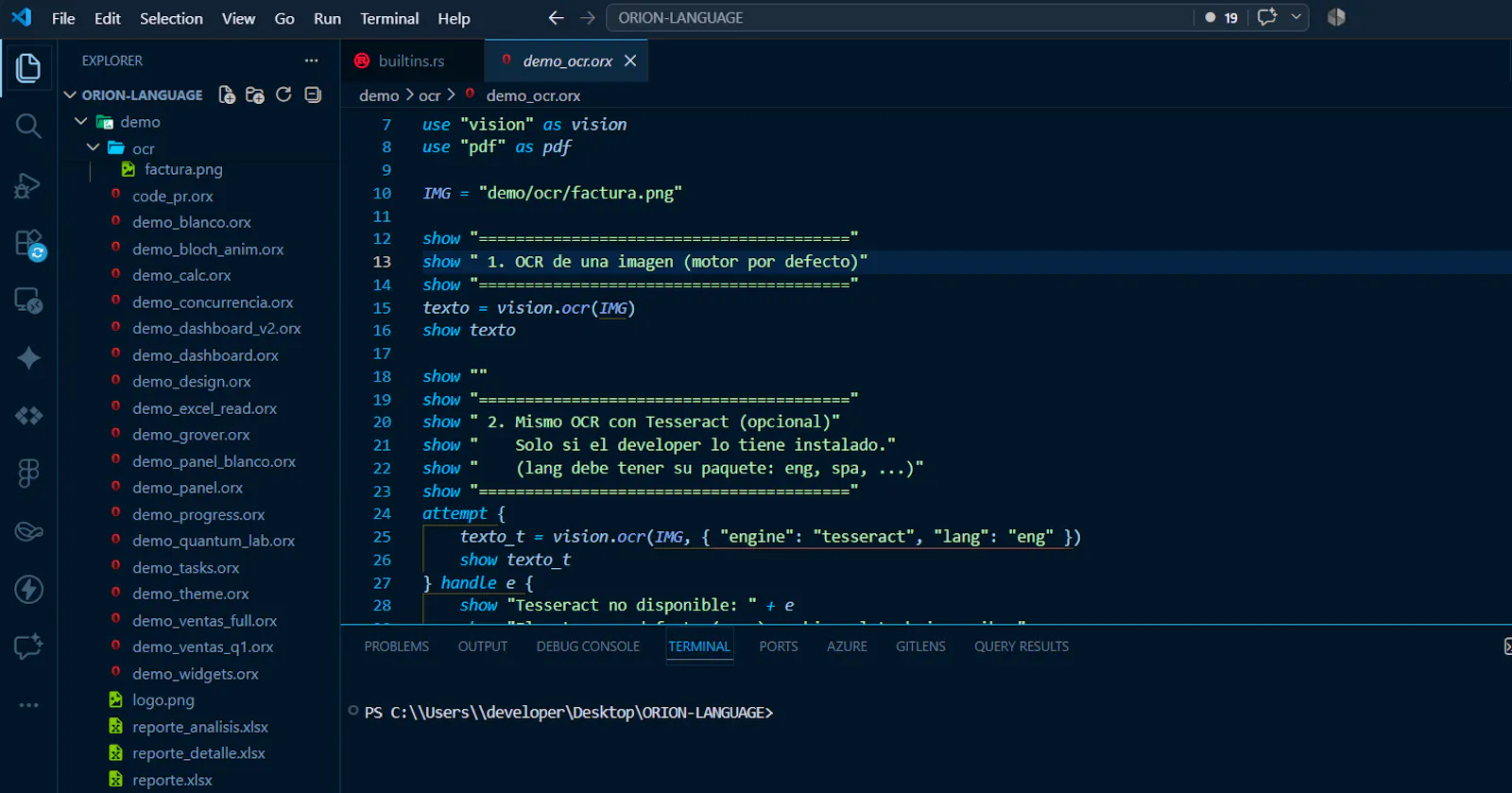1512x793 pixels.
Task: Click the 'demo' breadcrumb segment
Action: pos(379,95)
